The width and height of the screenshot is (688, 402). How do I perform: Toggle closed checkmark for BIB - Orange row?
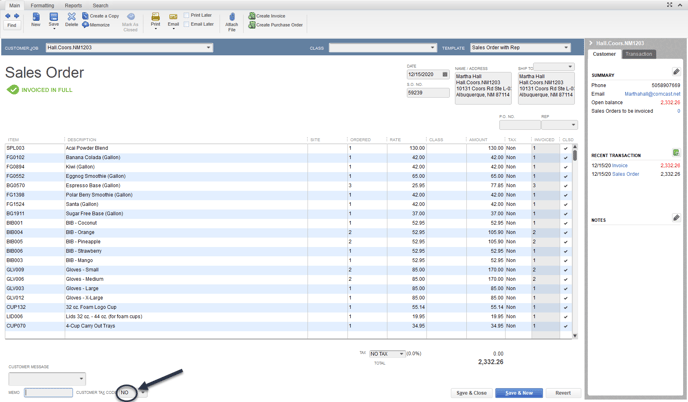coord(566,233)
